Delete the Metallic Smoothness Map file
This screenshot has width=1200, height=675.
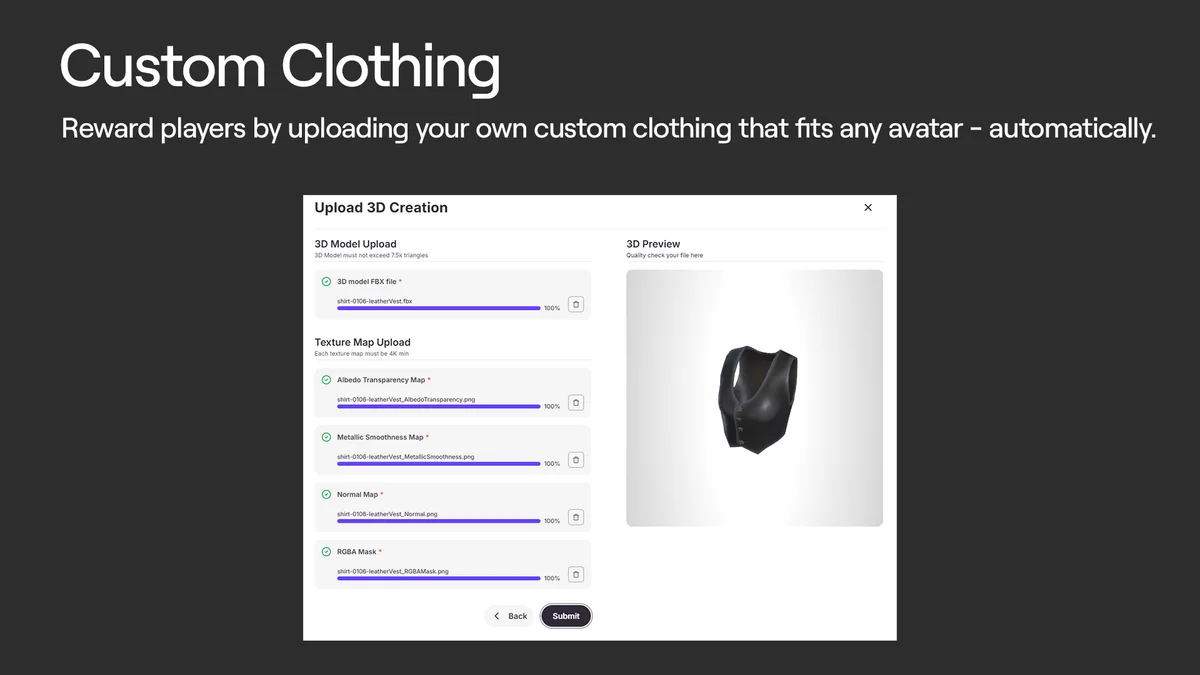click(x=576, y=460)
